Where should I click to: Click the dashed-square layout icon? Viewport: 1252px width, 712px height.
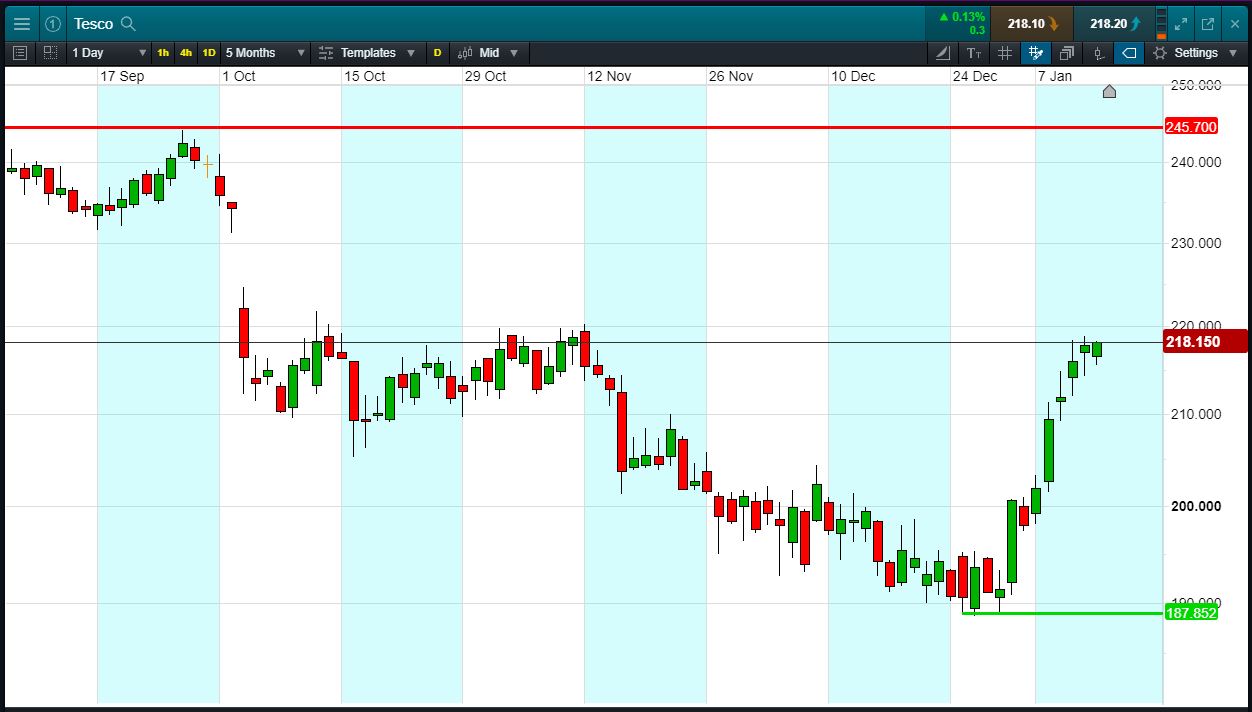[50, 52]
